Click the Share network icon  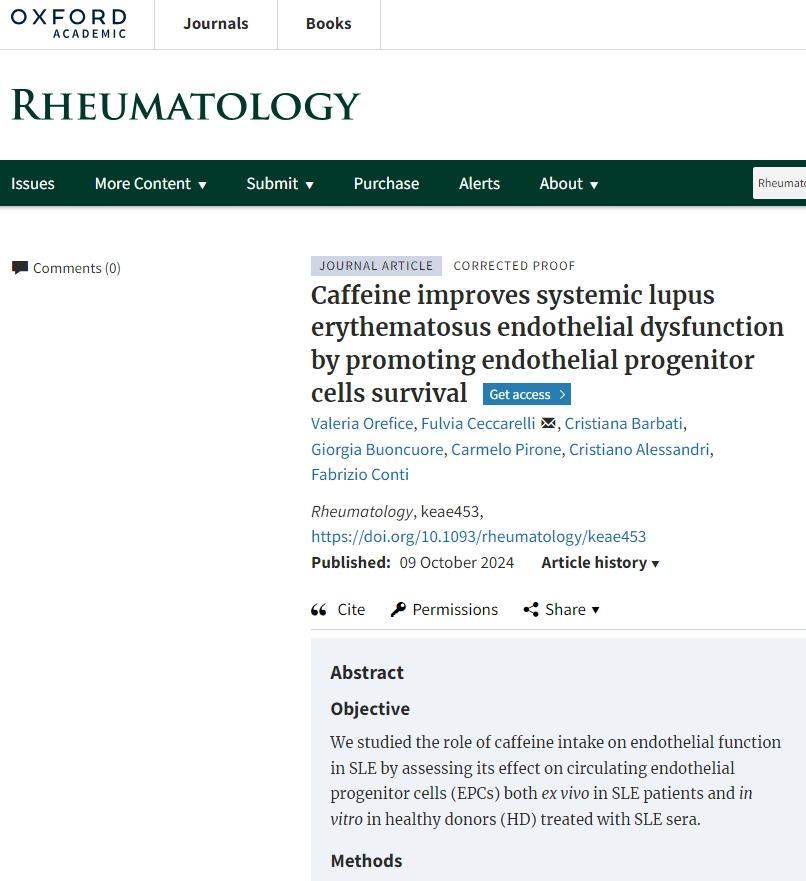(531, 609)
